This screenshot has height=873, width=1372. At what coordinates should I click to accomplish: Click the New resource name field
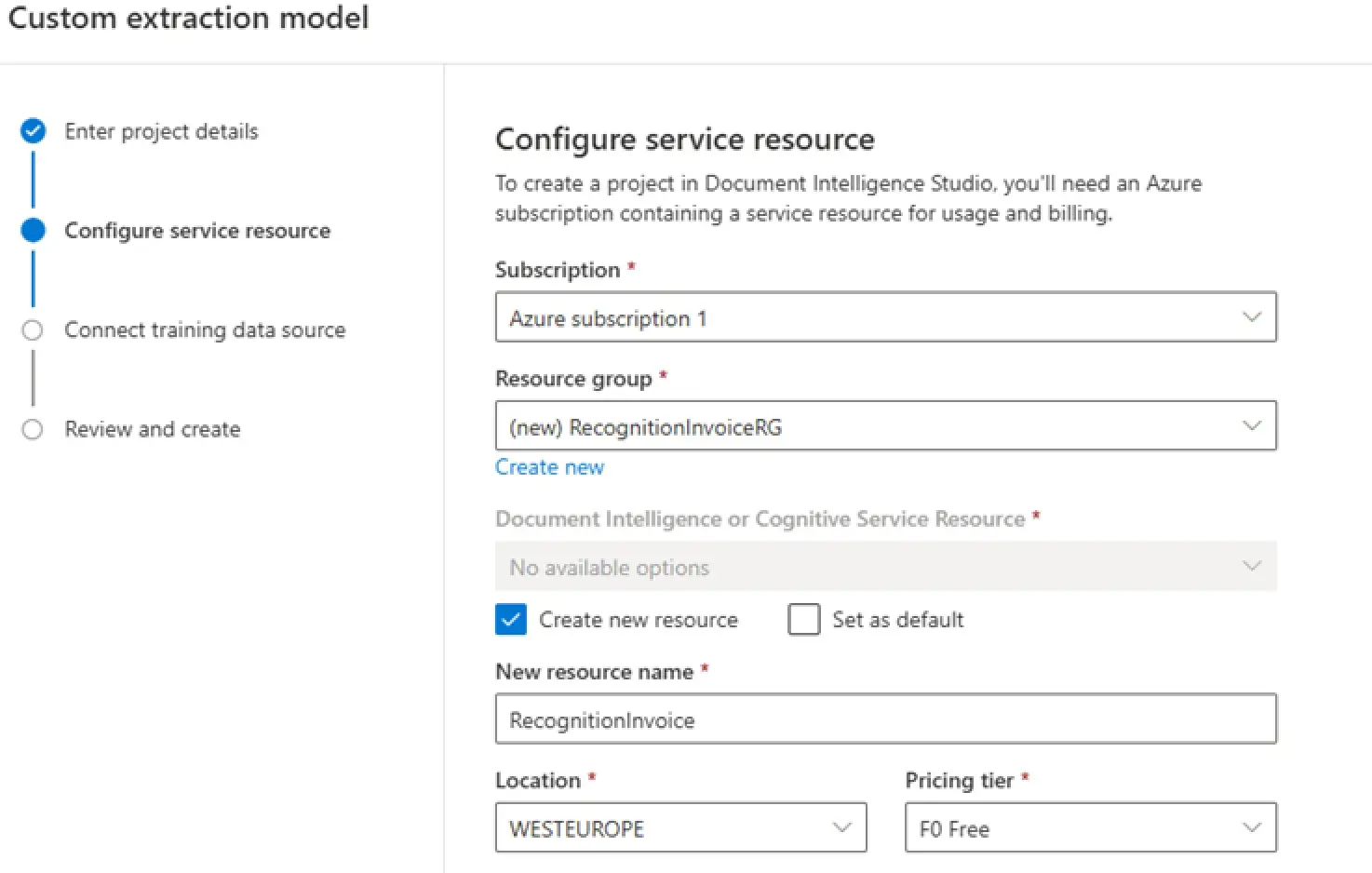885,719
